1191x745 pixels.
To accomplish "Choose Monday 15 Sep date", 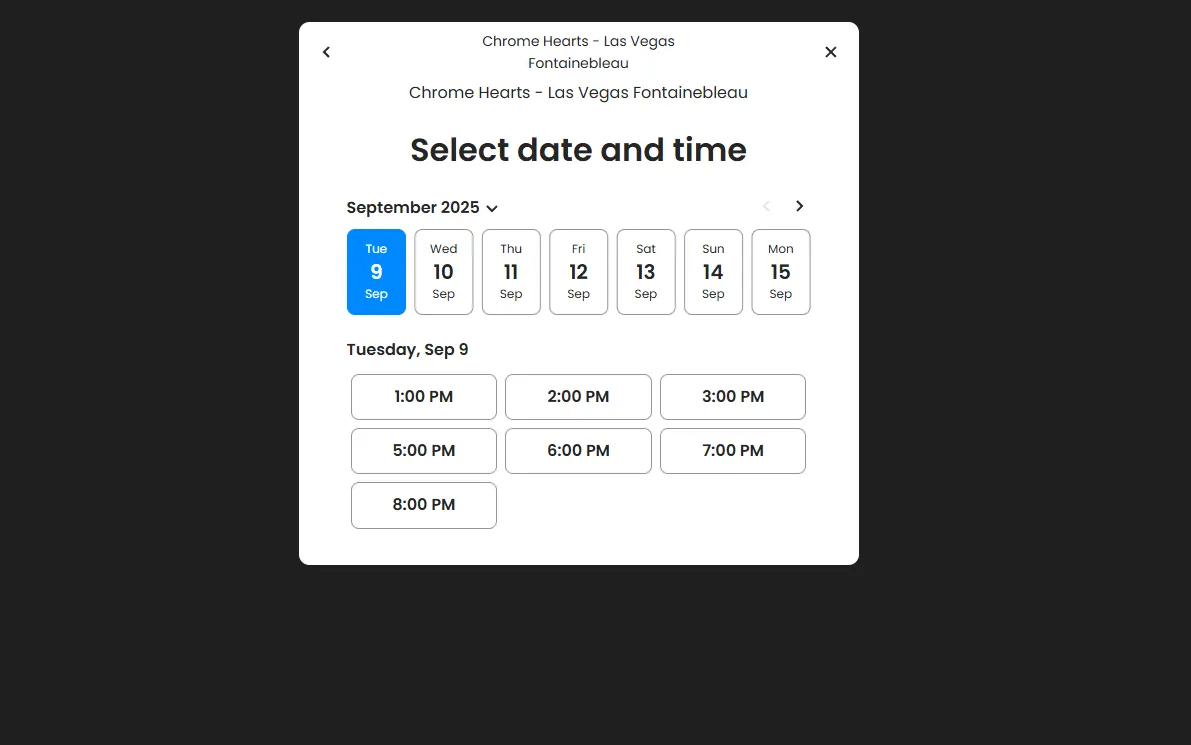I will 780,272.
